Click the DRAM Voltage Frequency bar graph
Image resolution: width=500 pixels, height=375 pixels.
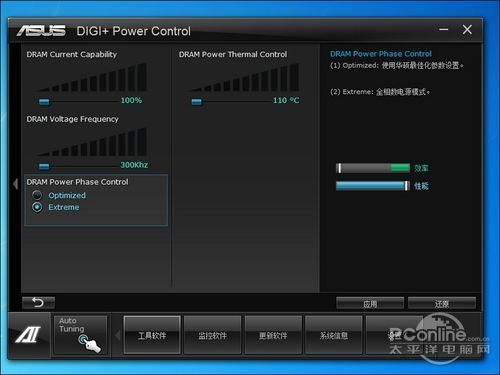[92, 142]
